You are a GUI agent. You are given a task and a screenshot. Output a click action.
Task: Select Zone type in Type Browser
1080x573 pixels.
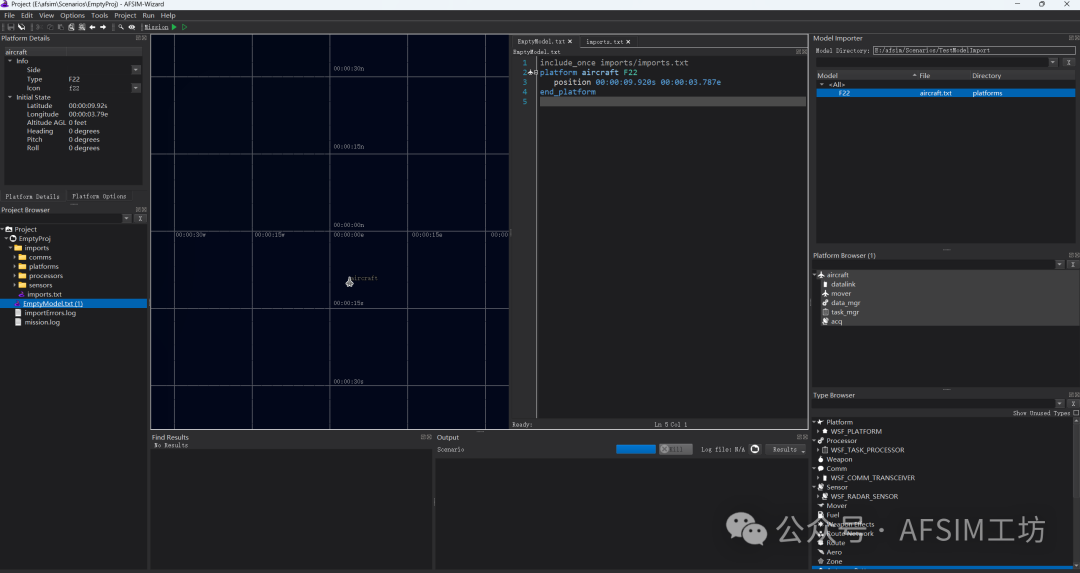pos(834,561)
